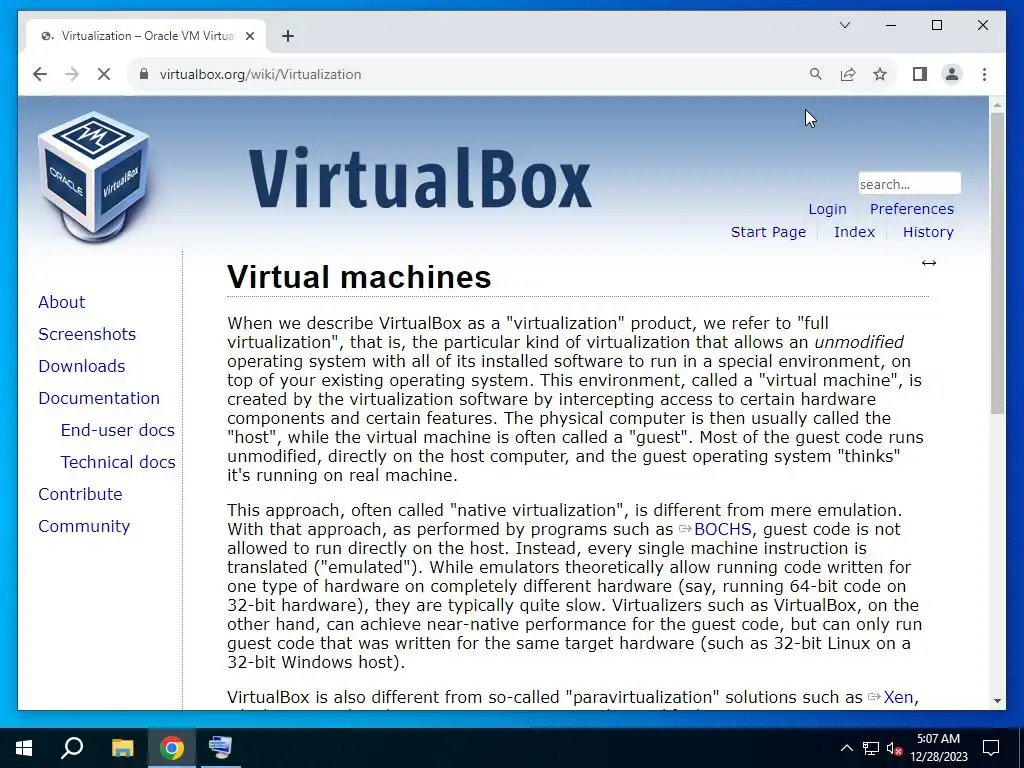Bookmark this page with the star icon
This screenshot has height=768, width=1024.
(880, 74)
